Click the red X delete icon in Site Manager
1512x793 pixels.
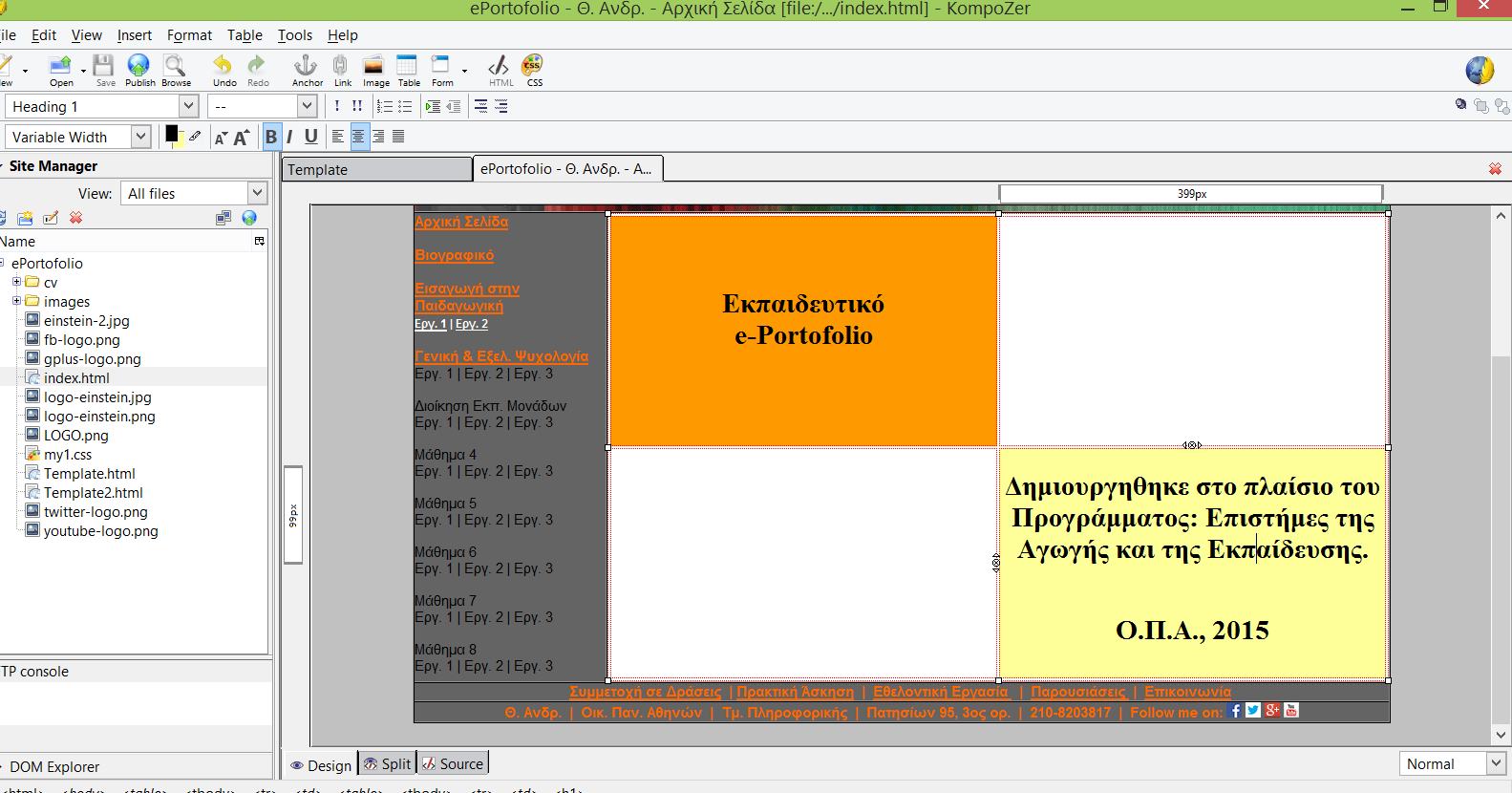(x=76, y=218)
